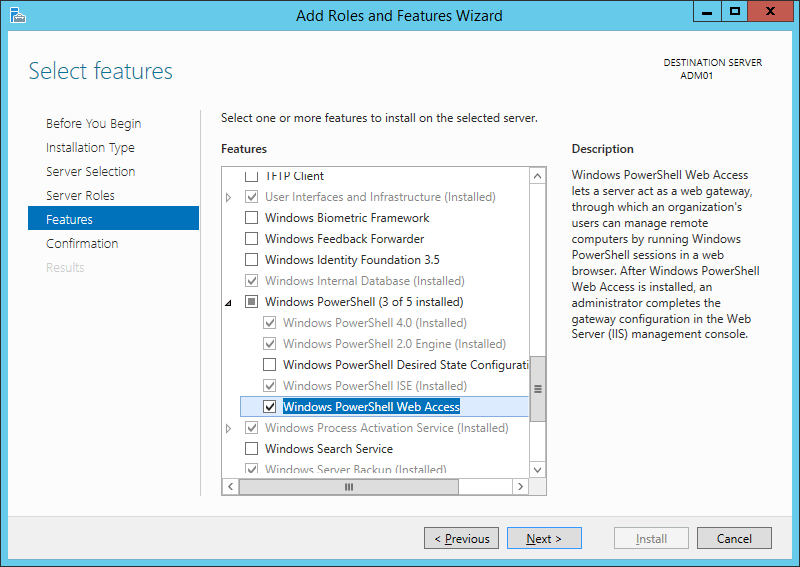Click the Next button
Viewport: 800px width, 567px height.
pyautogui.click(x=544, y=538)
